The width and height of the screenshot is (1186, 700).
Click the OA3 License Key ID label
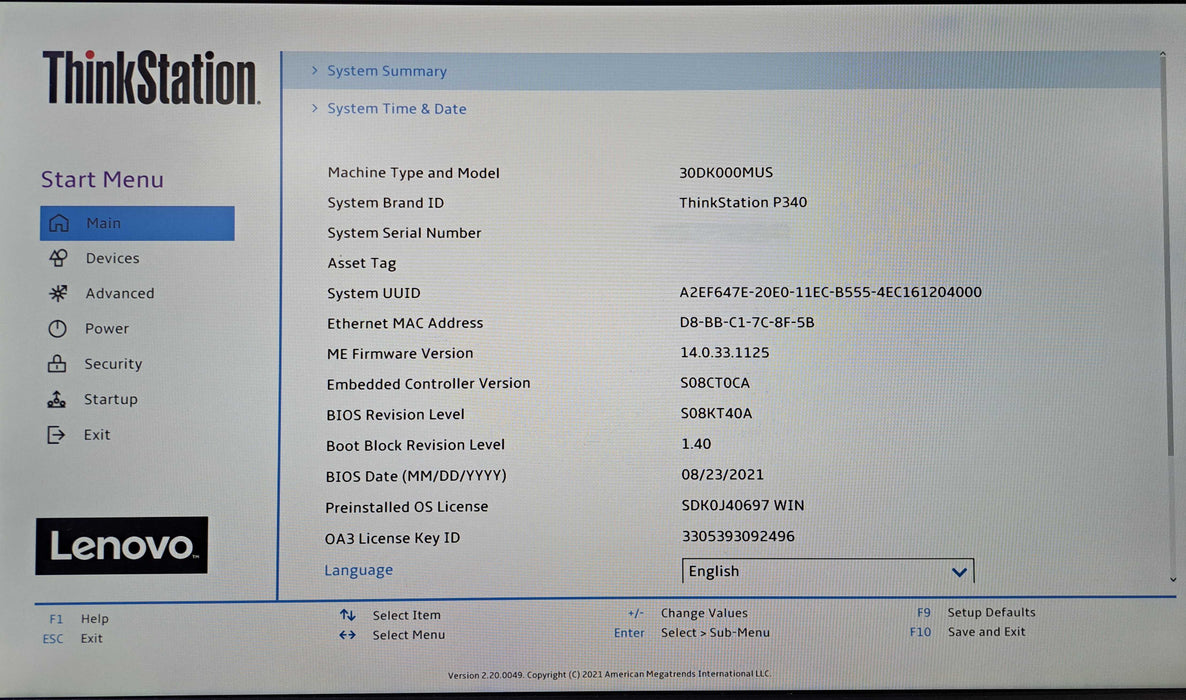click(392, 538)
